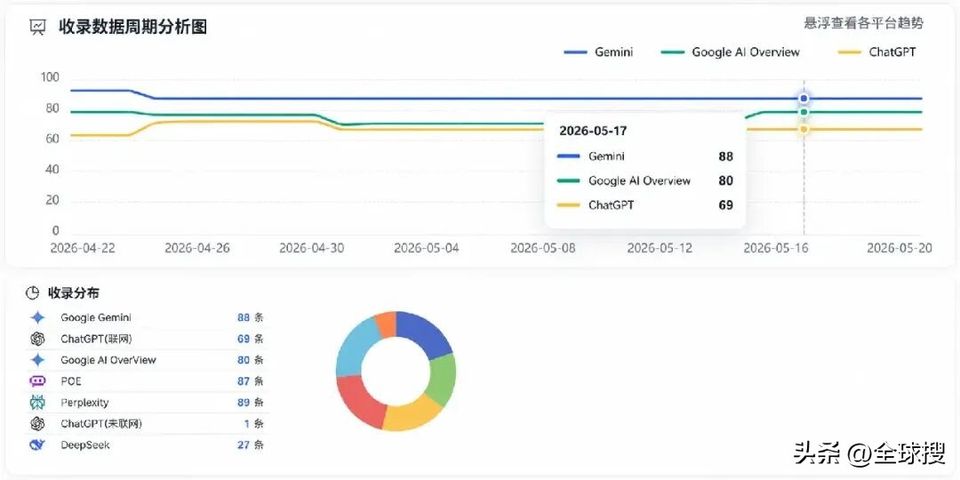Click the 2026-05-12 axis date label

coord(660,248)
